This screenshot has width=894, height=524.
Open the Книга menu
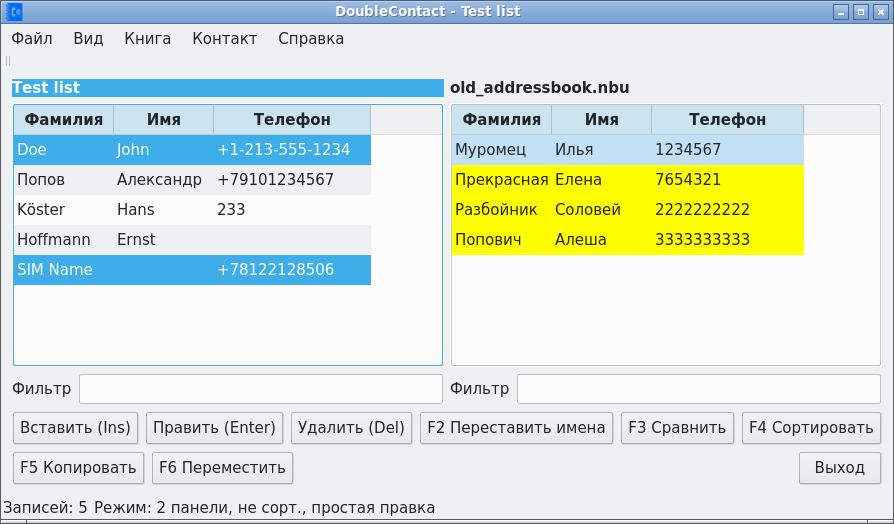point(148,39)
